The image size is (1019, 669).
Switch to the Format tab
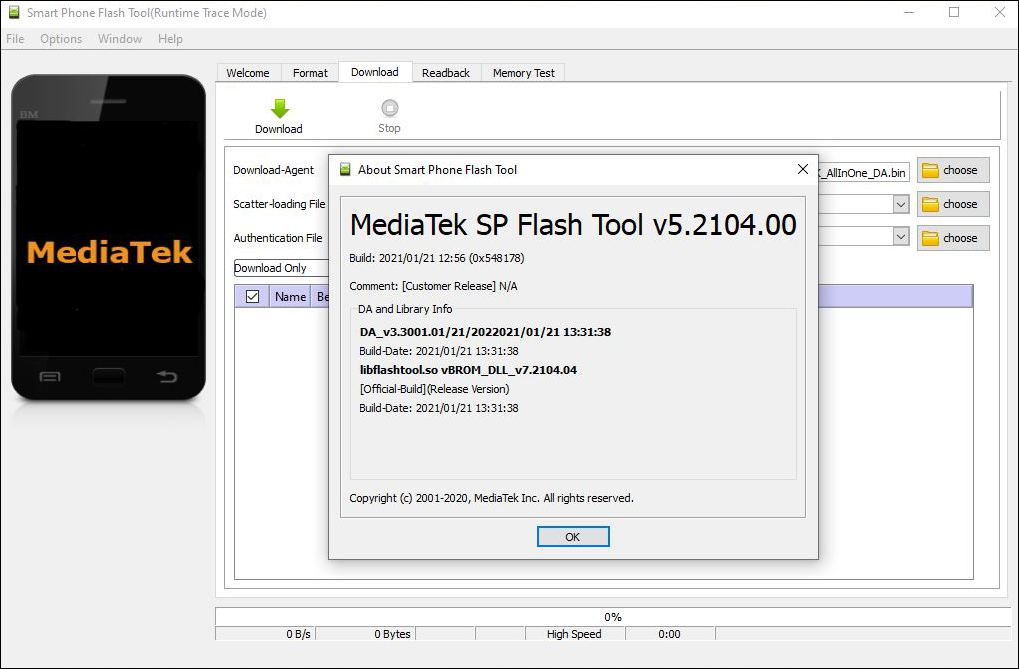(x=310, y=73)
